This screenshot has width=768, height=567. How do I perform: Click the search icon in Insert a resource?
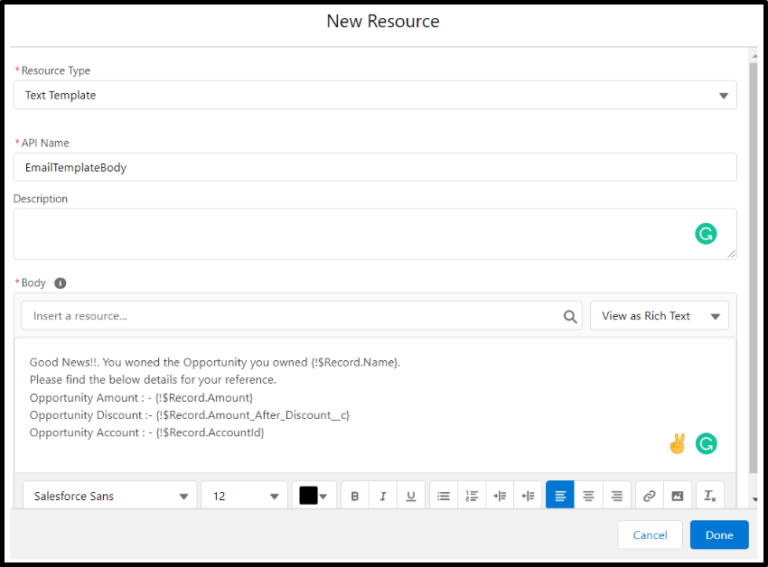(570, 316)
